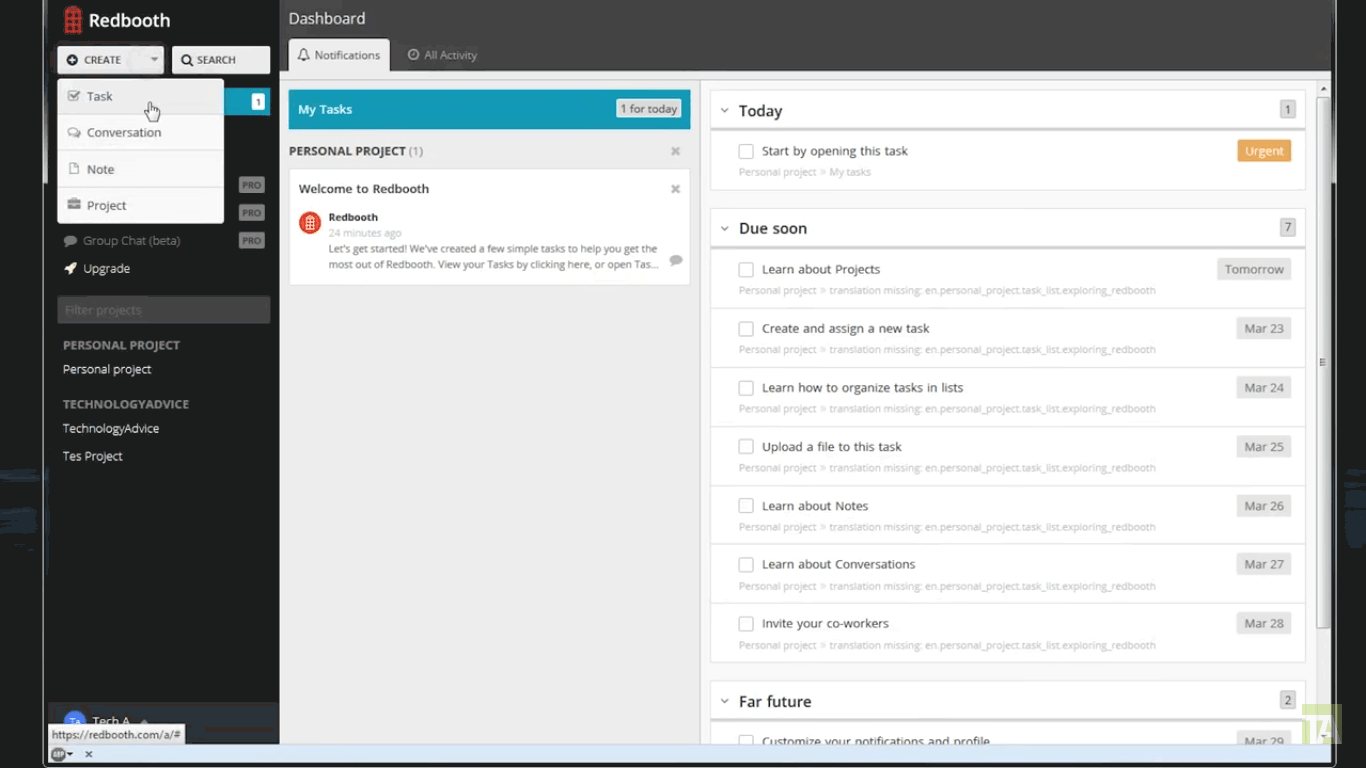The width and height of the screenshot is (1366, 768).
Task: Click the Group Chat bubble icon
Action: (70, 241)
